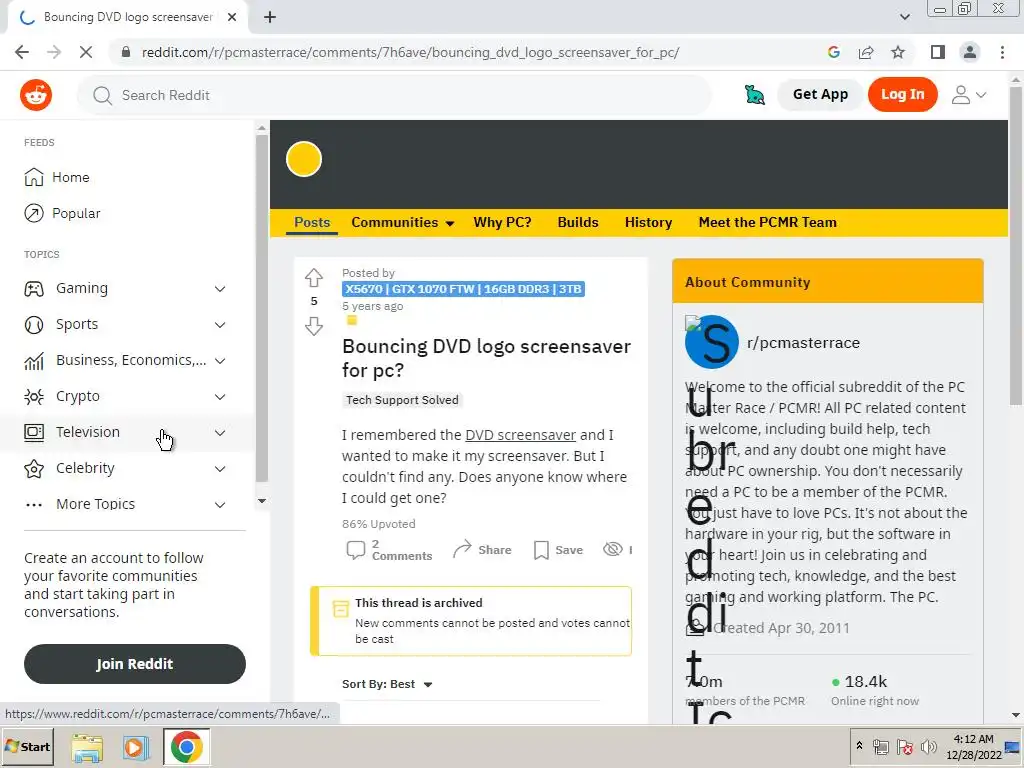Share this page via address bar icon
The width and height of the screenshot is (1024, 768).
pyautogui.click(x=866, y=52)
